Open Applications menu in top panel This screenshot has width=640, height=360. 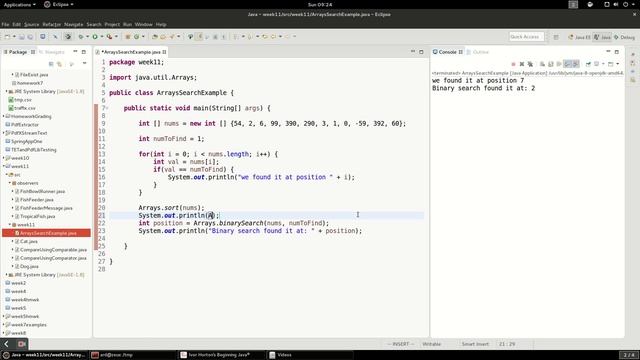coord(19,4)
